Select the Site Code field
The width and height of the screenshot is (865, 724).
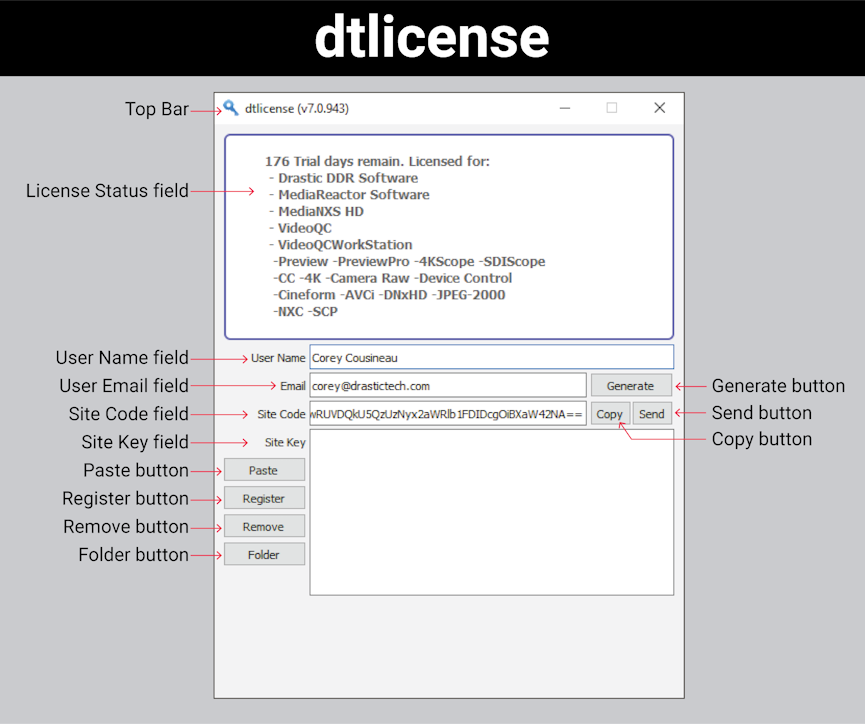(448, 414)
